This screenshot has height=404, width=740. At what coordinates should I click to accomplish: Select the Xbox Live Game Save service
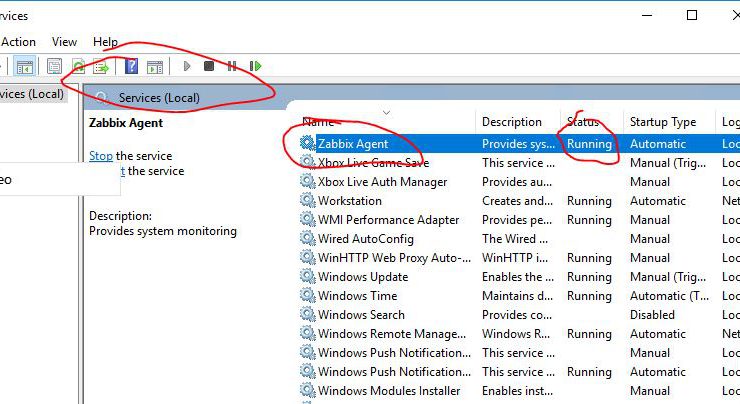[x=373, y=163]
